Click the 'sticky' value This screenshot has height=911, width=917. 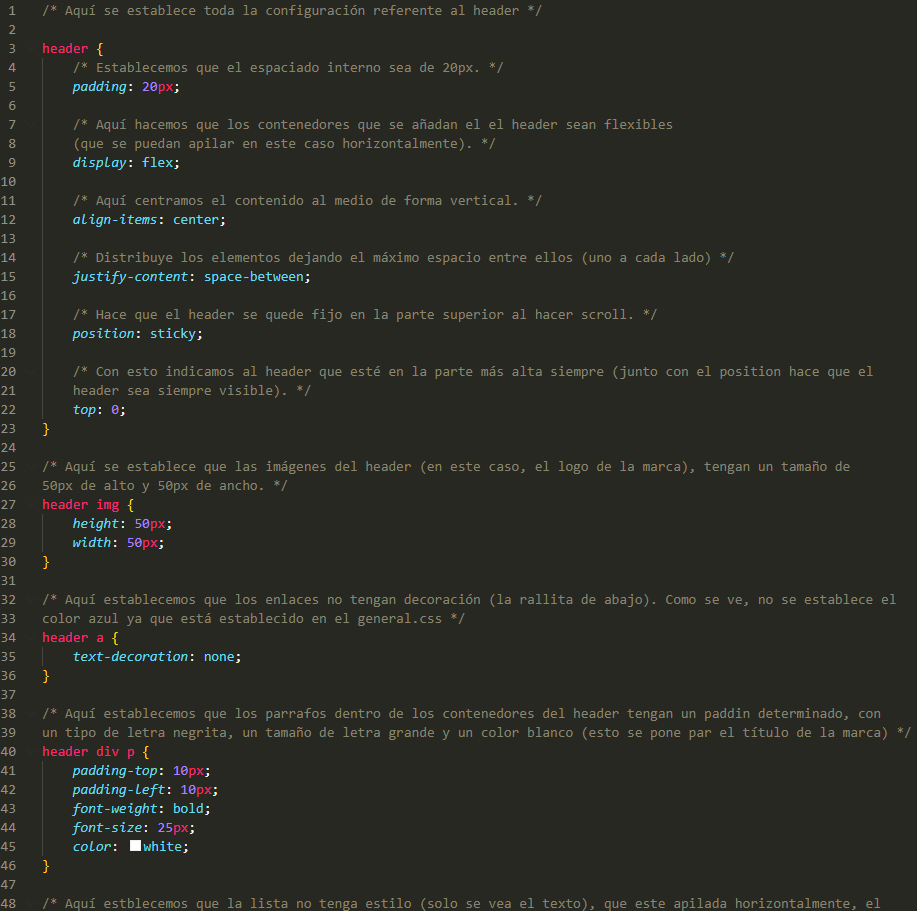coord(173,334)
